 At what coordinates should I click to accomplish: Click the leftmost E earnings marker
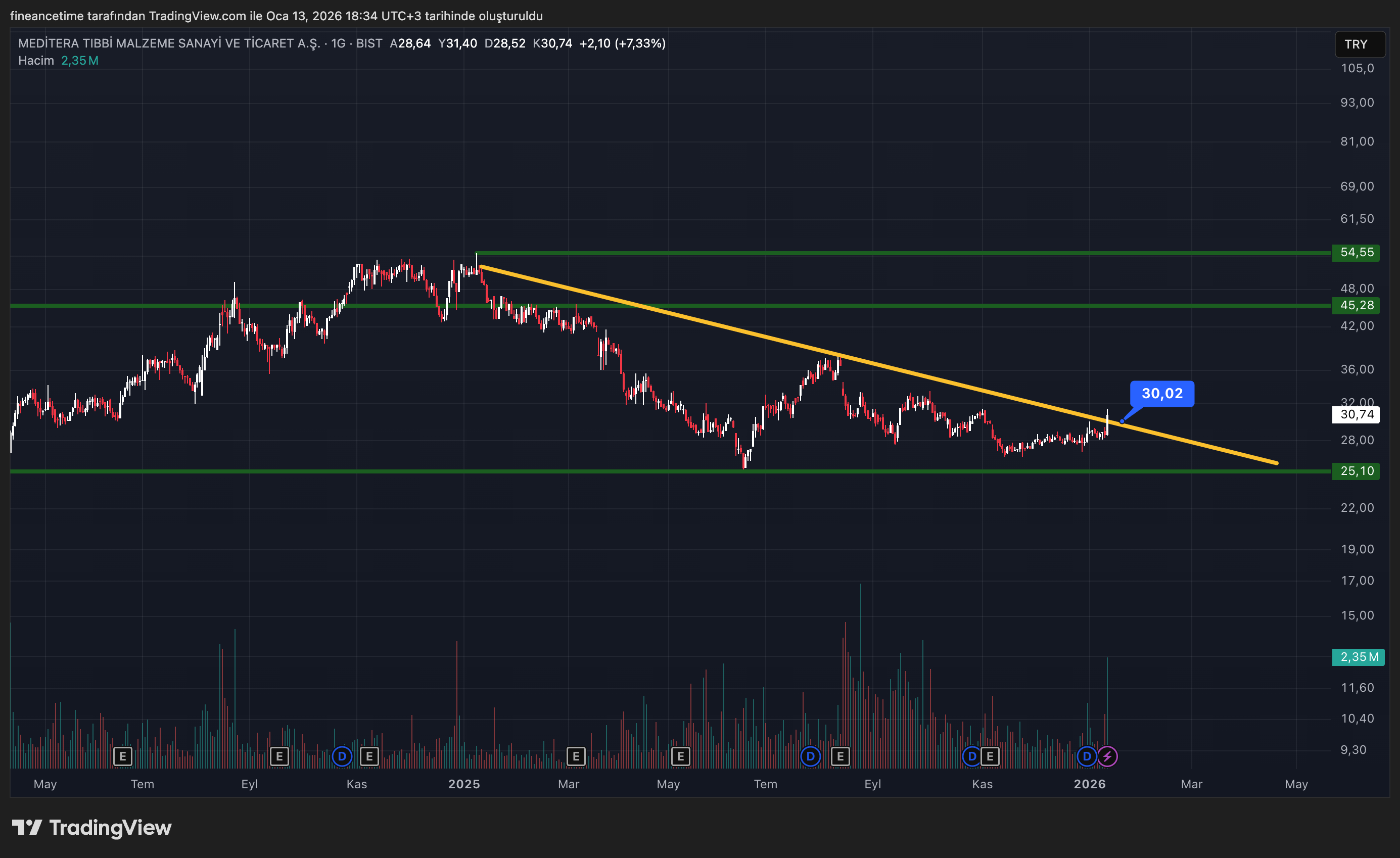click(123, 756)
